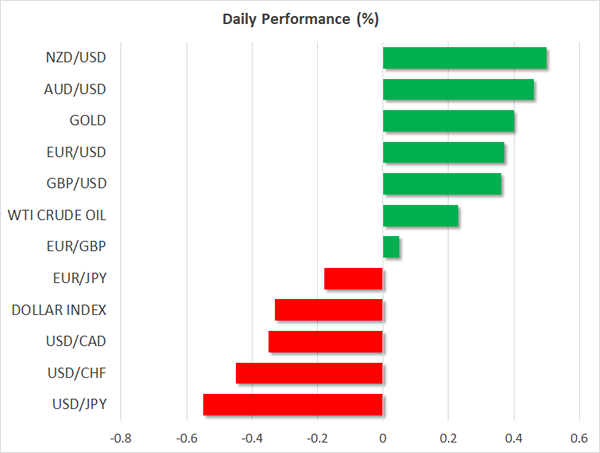The width and height of the screenshot is (600, 453).
Task: Click the NZD/USD axis label
Action: [78, 58]
